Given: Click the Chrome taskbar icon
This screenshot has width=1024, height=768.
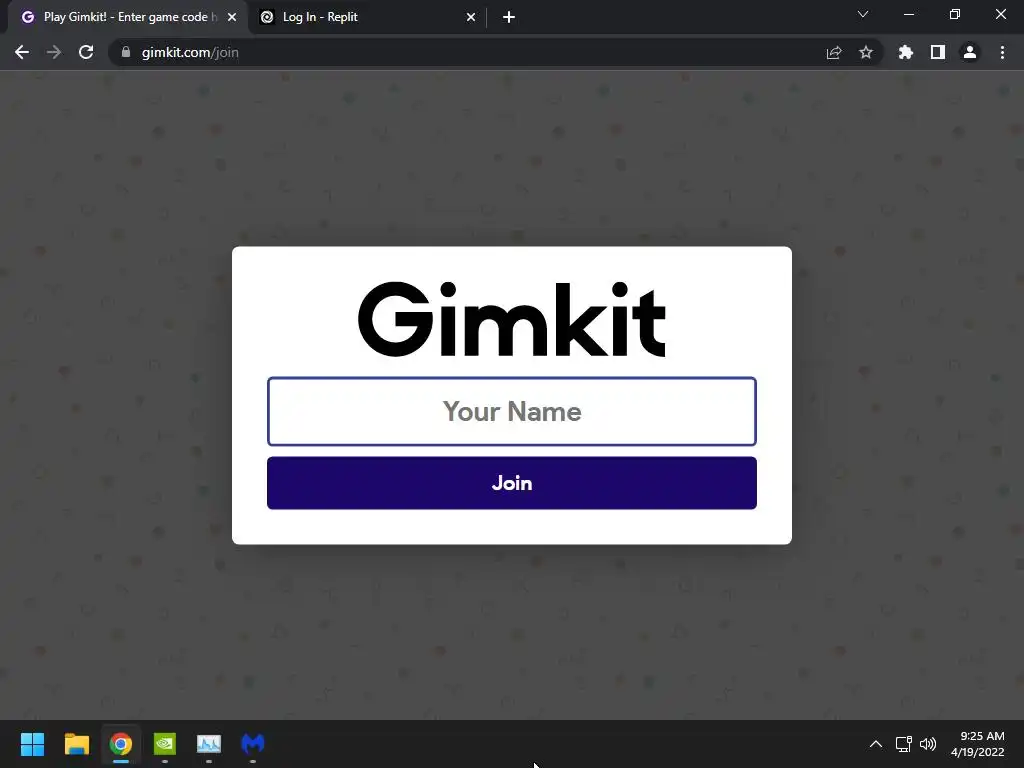Looking at the screenshot, I should coord(121,744).
